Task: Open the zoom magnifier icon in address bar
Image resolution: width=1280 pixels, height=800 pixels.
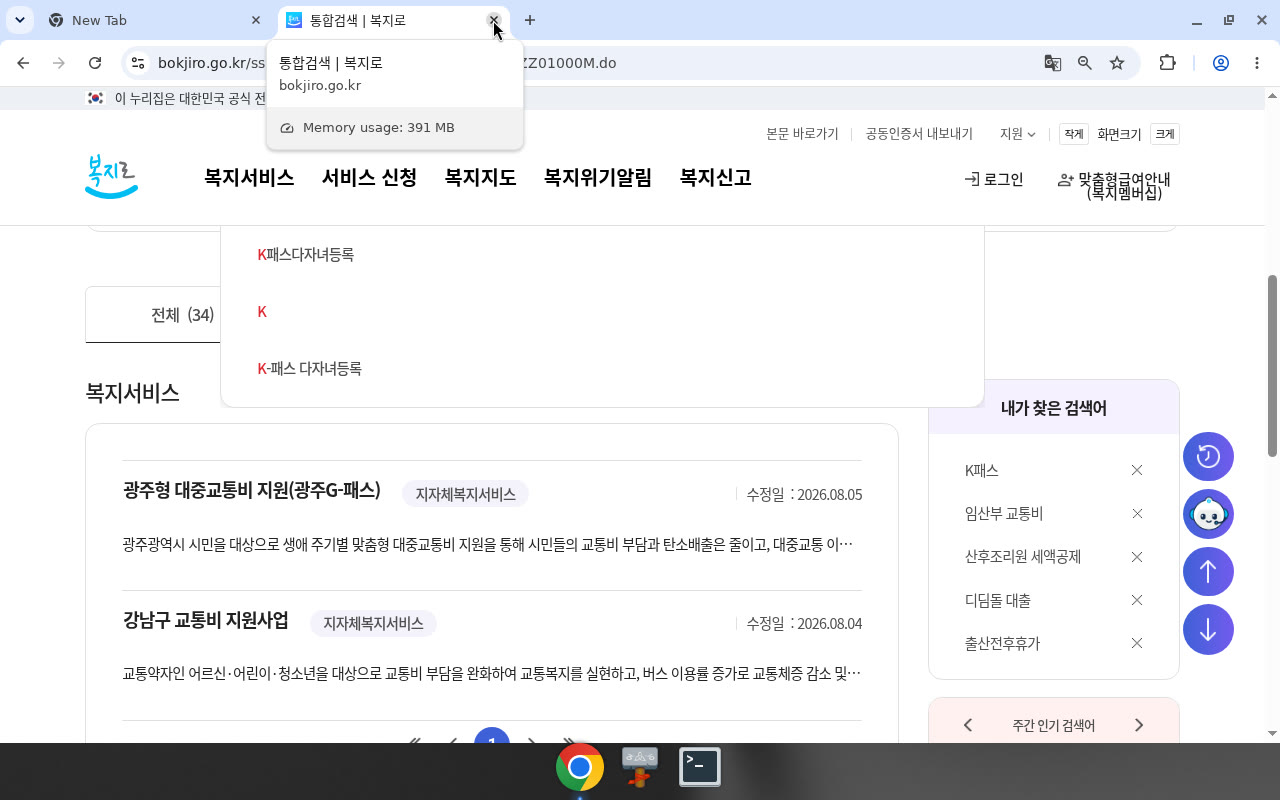Action: pyautogui.click(x=1084, y=63)
